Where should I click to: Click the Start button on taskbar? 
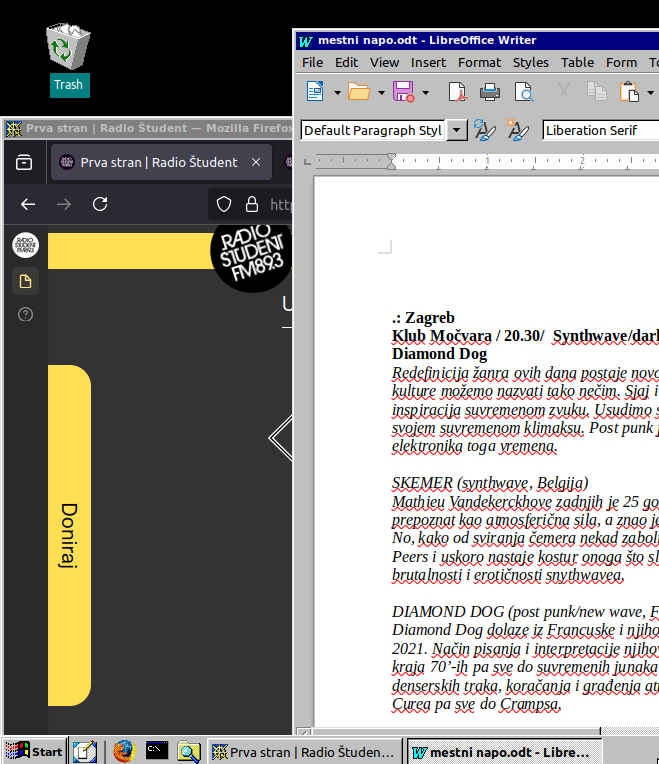35,751
